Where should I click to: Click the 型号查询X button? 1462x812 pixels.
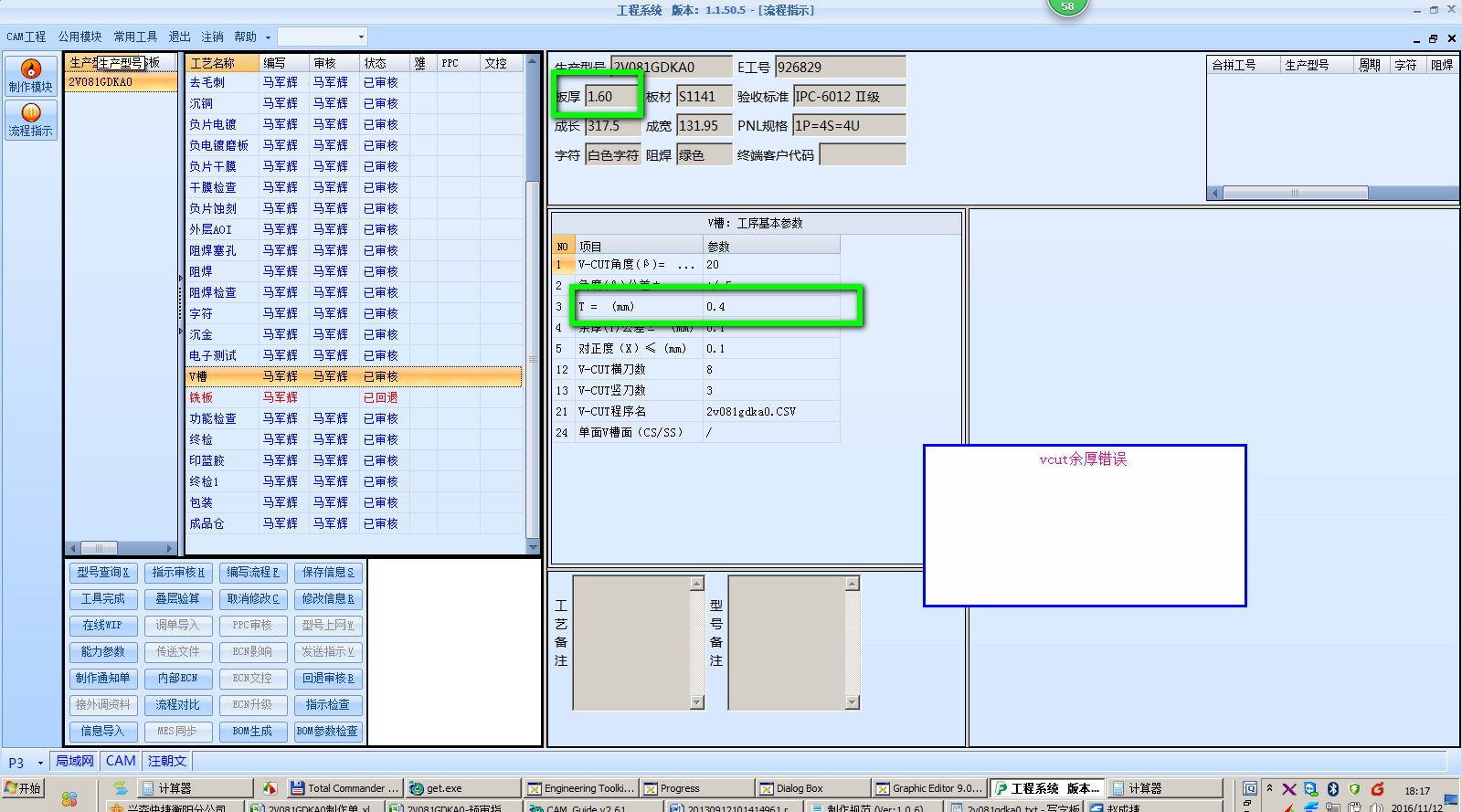point(103,573)
